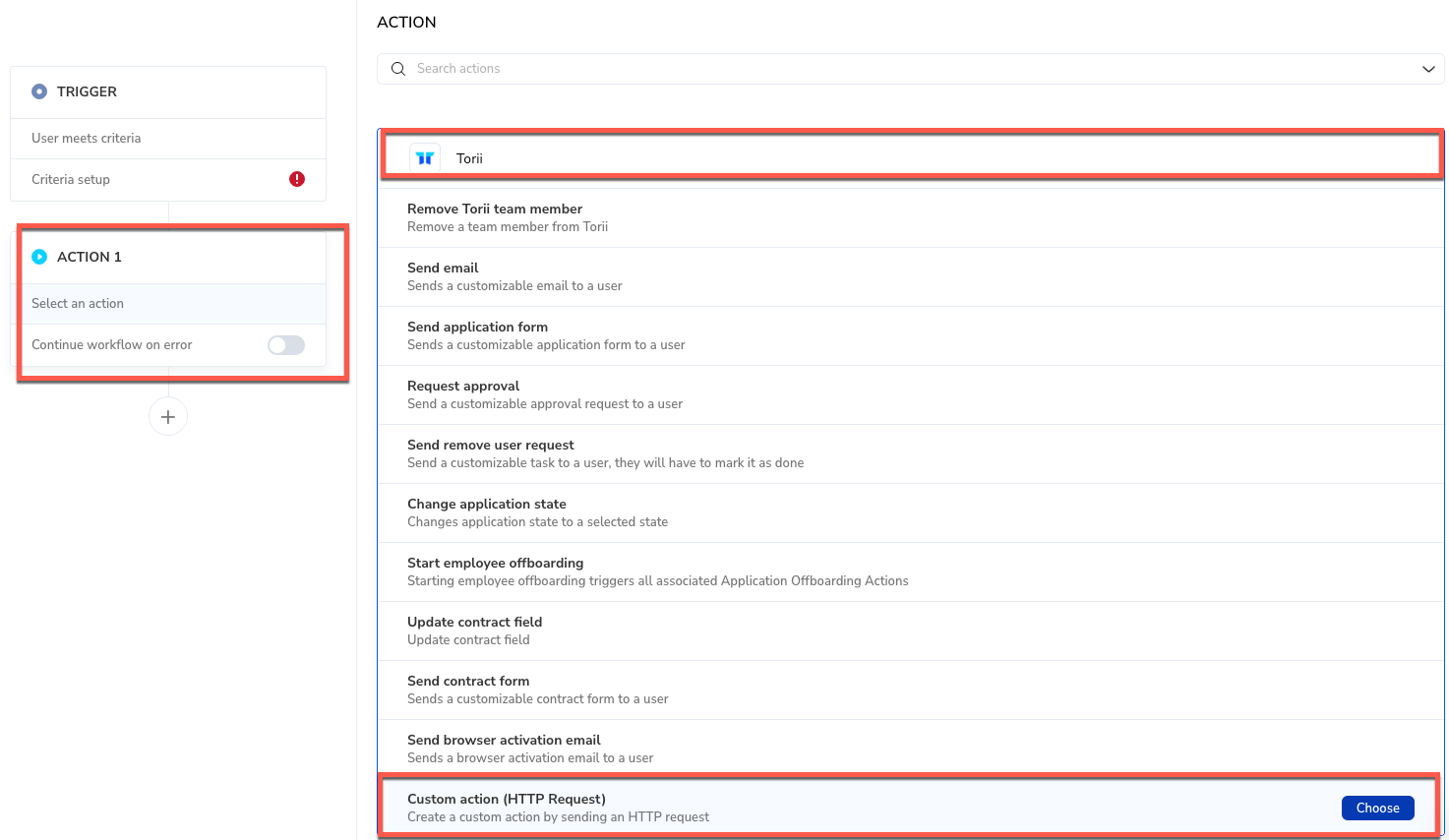Select the Remove Torii team member action

[911, 217]
